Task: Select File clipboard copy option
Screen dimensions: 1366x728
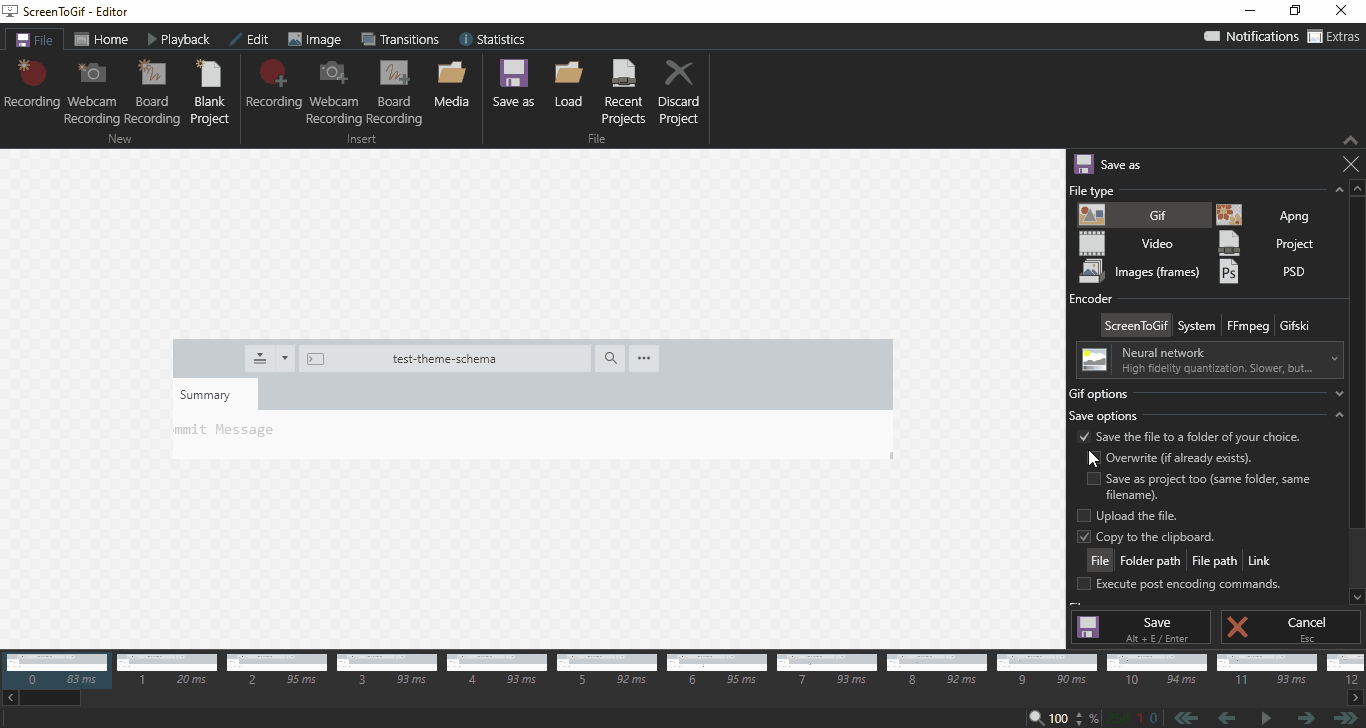Action: coord(1100,561)
